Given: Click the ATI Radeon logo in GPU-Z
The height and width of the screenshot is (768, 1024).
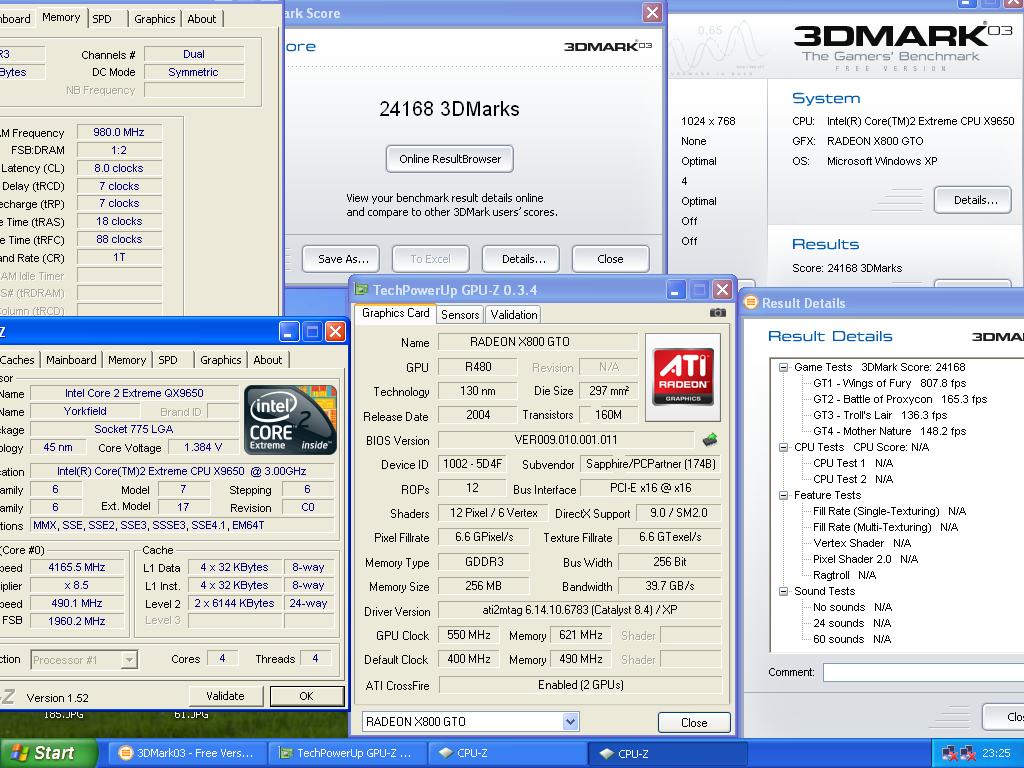Looking at the screenshot, I should (682, 377).
